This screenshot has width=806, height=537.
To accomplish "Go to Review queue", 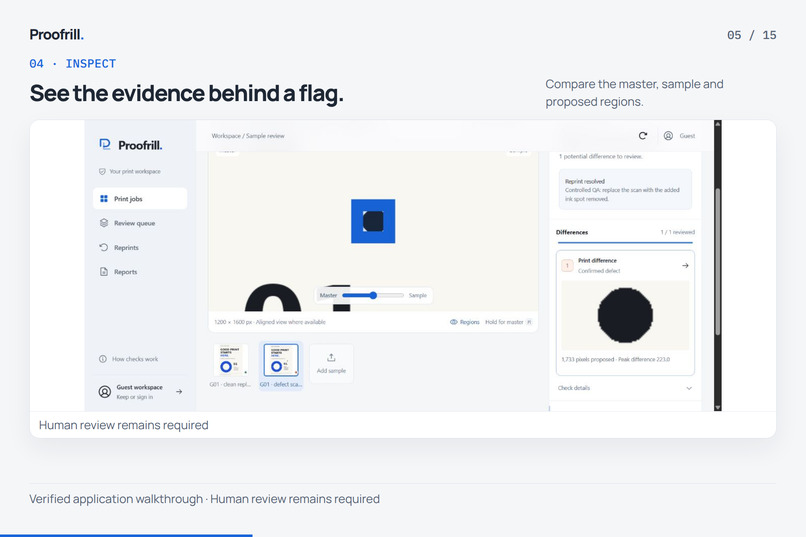I will (140, 223).
